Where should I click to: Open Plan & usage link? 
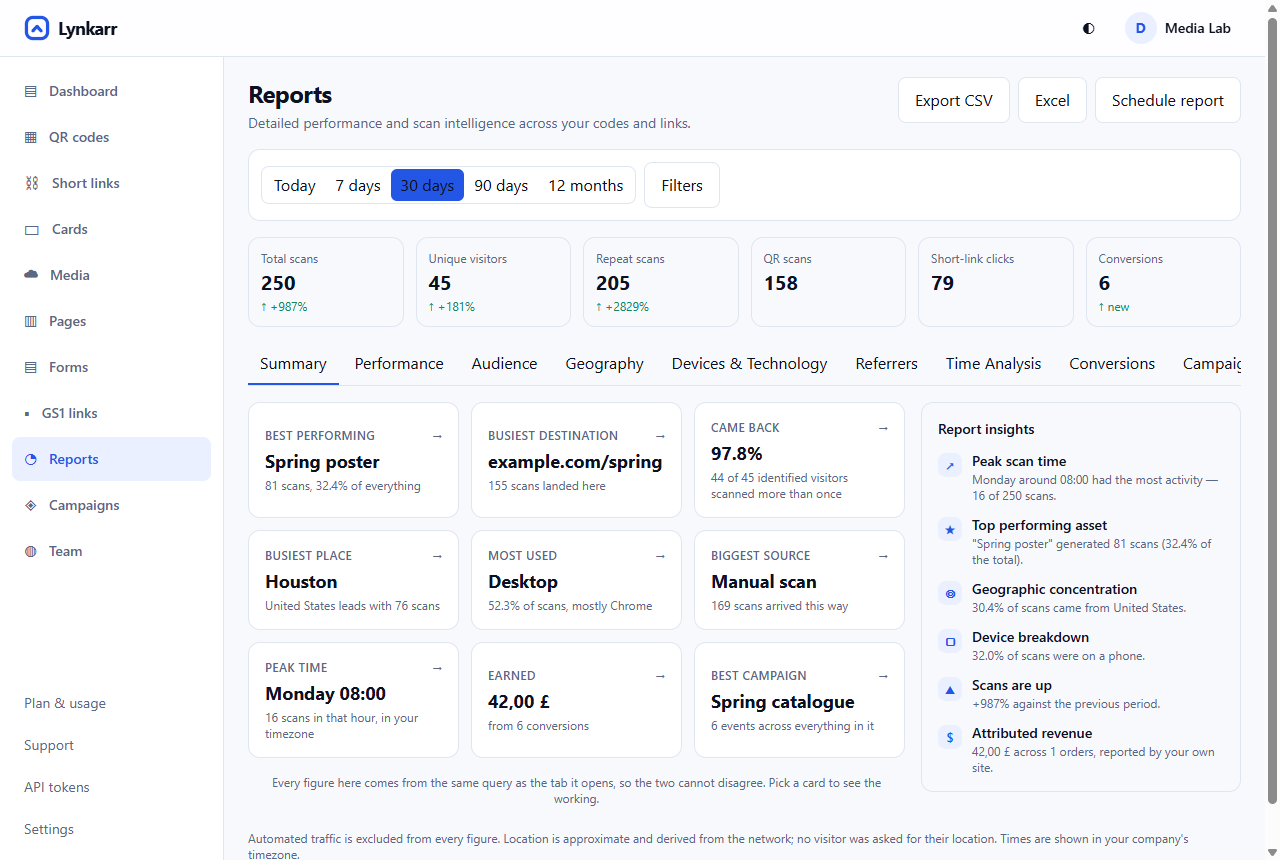(x=65, y=703)
